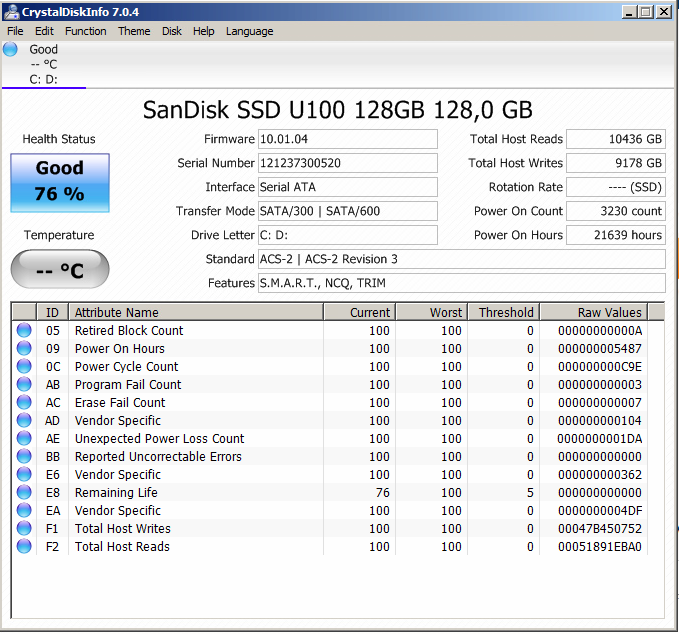The image size is (679, 634).
Task: Open the Help menu
Action: pos(204,31)
